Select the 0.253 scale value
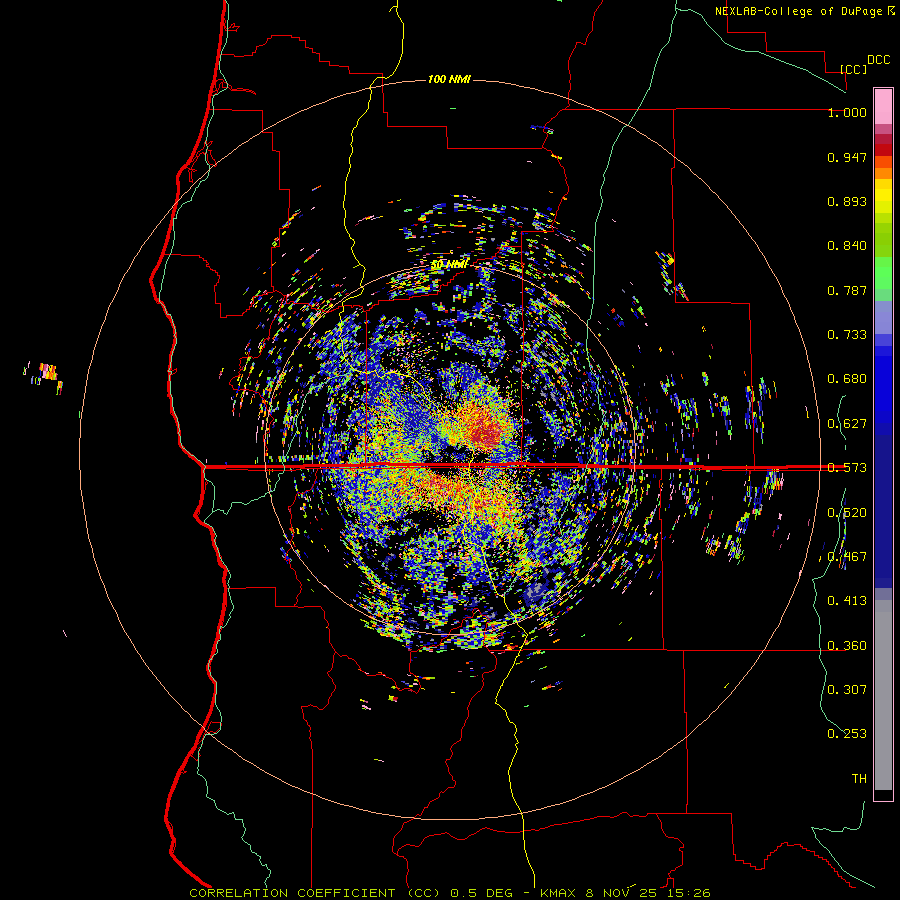The image size is (900, 900). point(847,734)
